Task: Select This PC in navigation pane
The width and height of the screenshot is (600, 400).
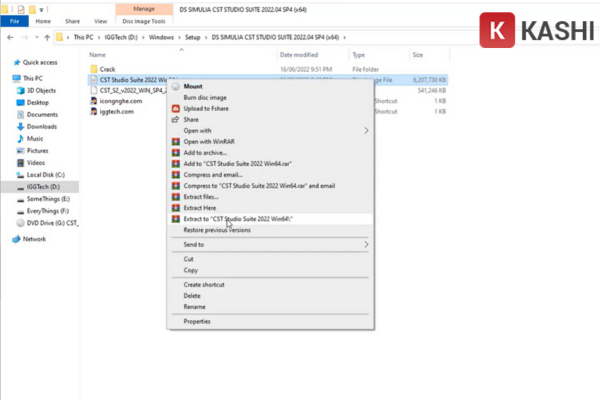Action: (33, 78)
